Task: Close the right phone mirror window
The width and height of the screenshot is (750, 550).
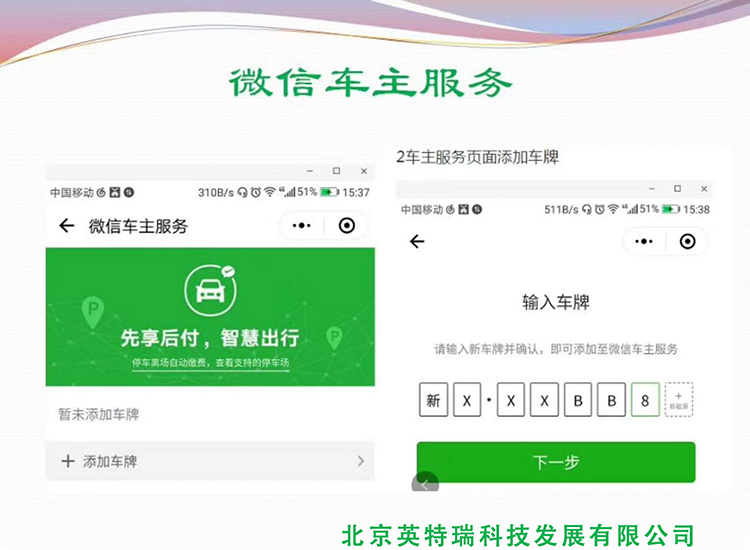Action: (704, 188)
